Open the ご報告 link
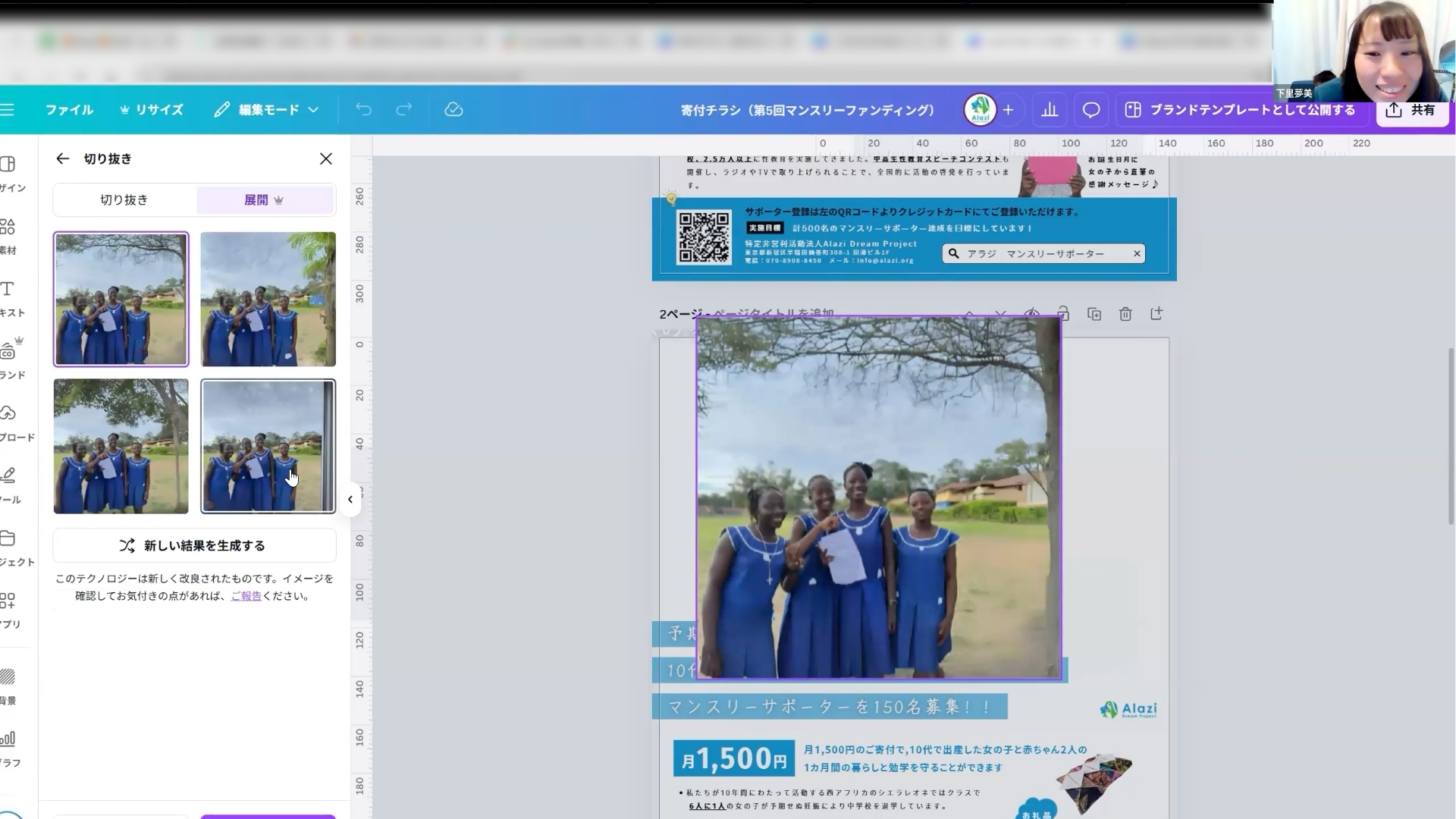Viewport: 1456px width, 819px height. (246, 596)
